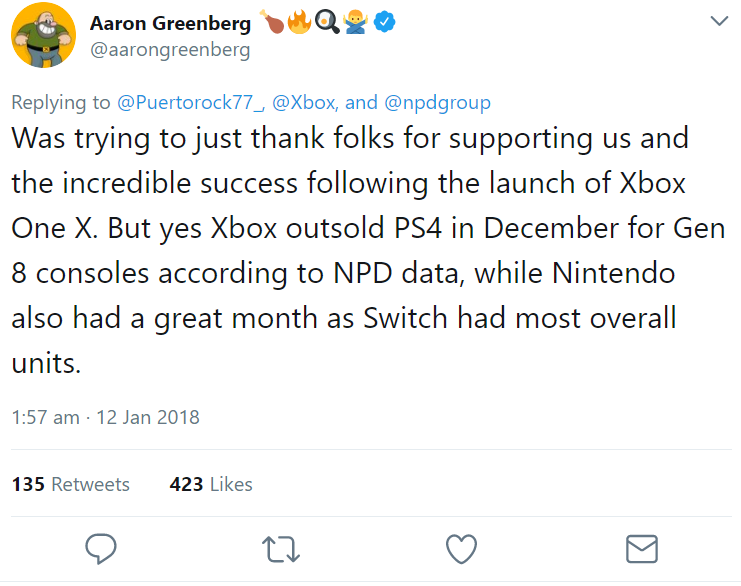The image size is (741, 586).
Task: Send tweet via the envelope message icon
Action: (640, 548)
